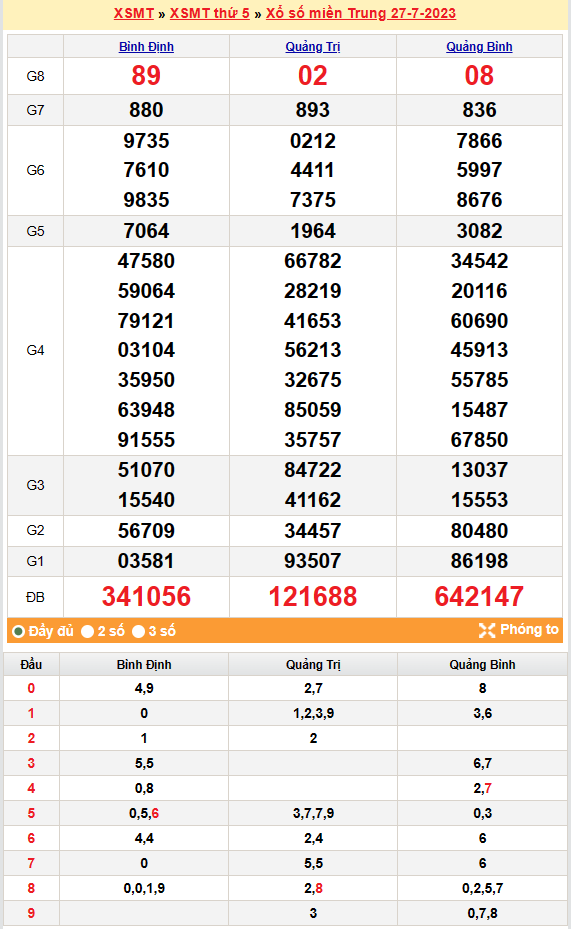Open the XSMT thứ 5 link
Image resolution: width=571 pixels, height=929 pixels.
click(x=210, y=13)
